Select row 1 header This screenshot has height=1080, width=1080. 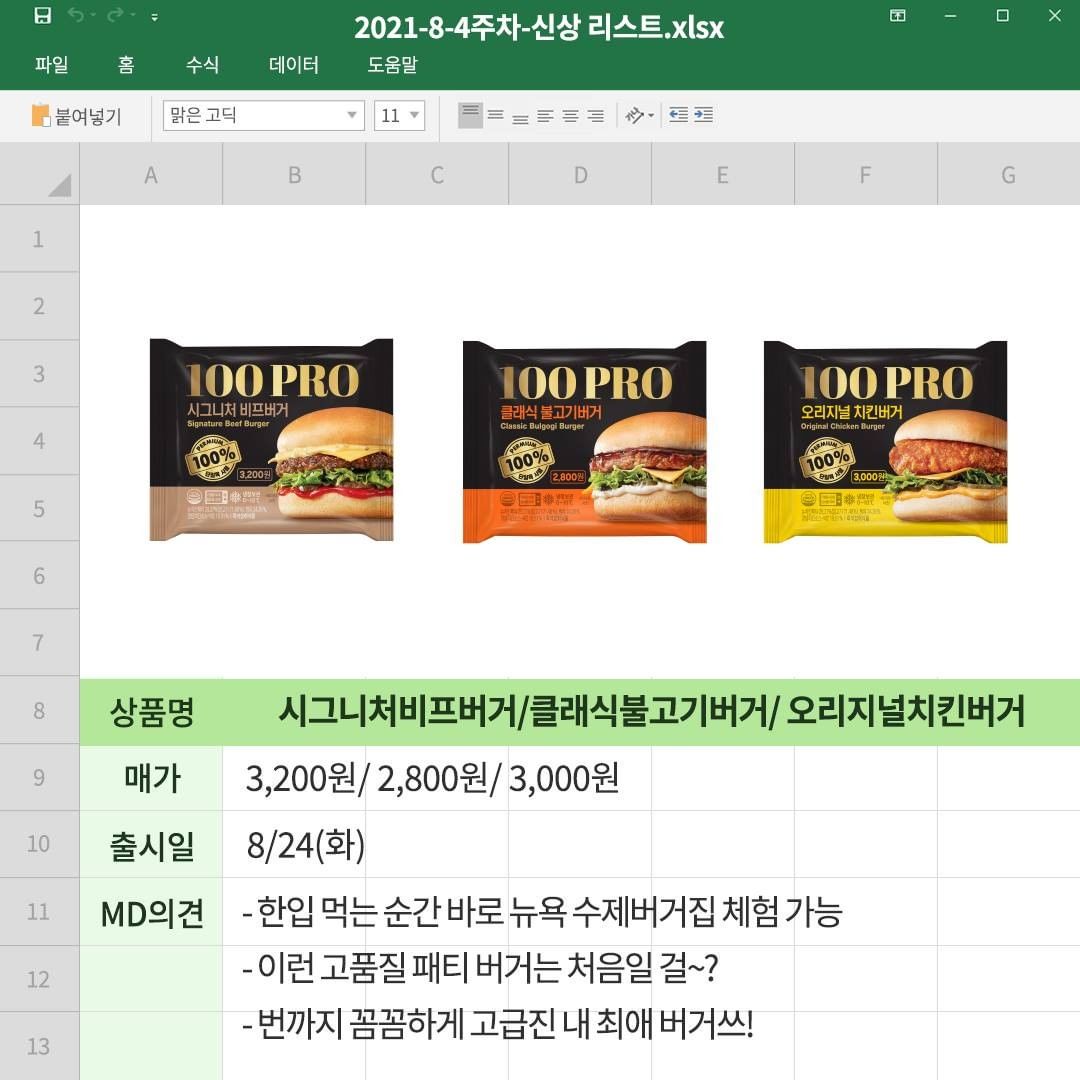click(x=39, y=239)
